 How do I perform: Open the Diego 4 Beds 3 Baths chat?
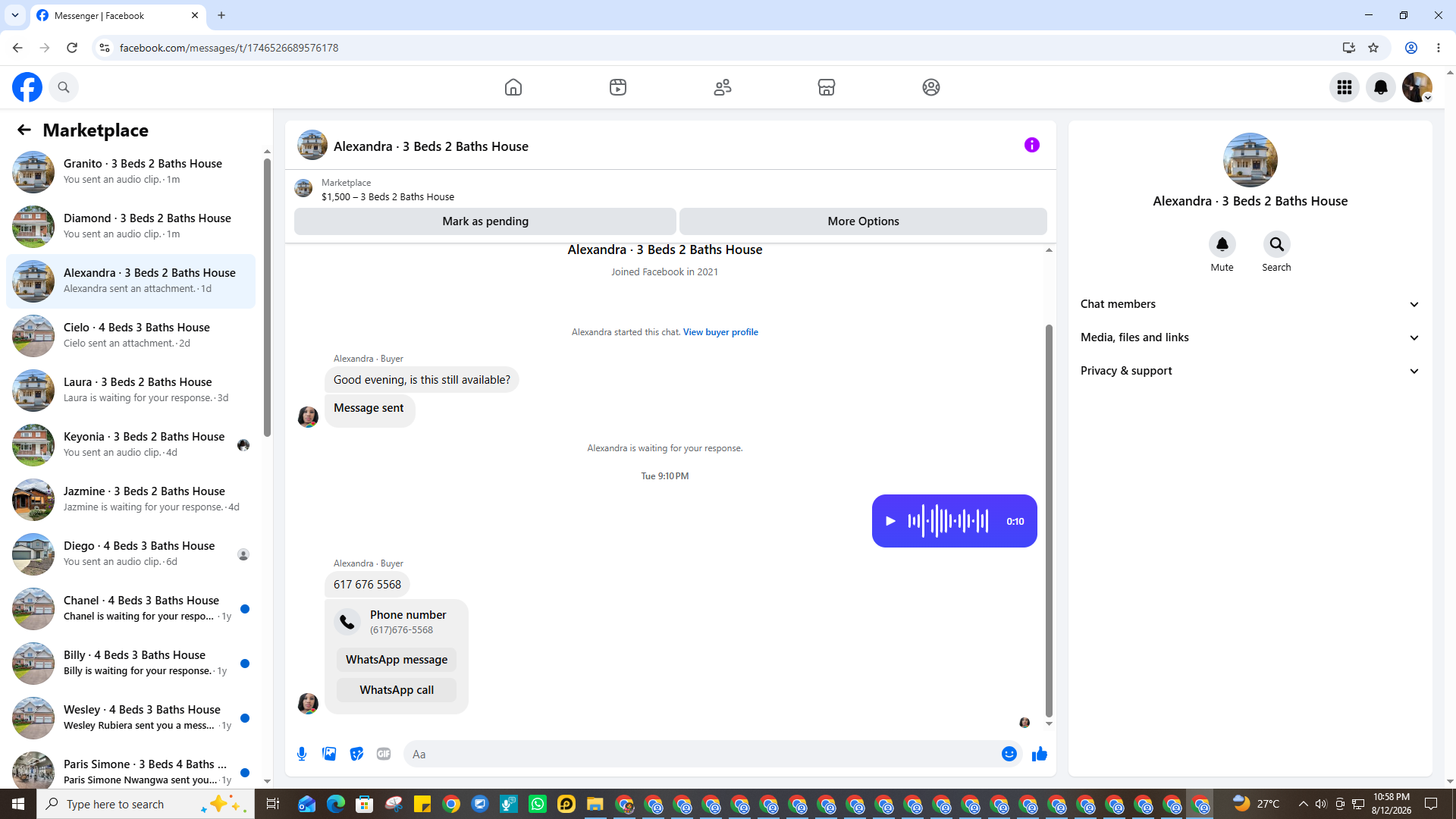130,554
